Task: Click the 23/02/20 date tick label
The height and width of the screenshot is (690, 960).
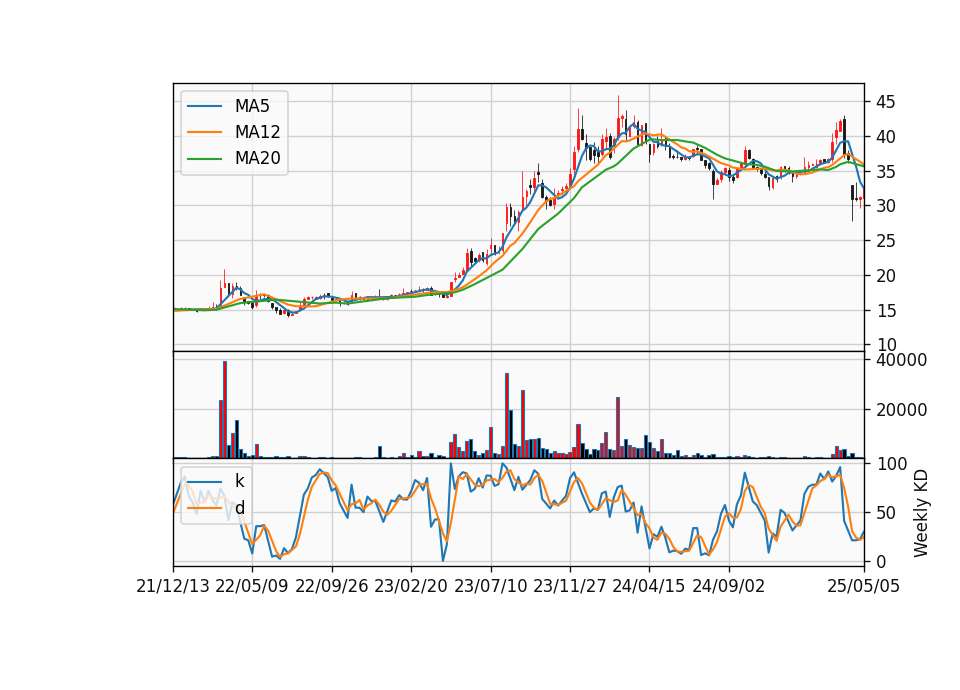Action: (x=410, y=587)
